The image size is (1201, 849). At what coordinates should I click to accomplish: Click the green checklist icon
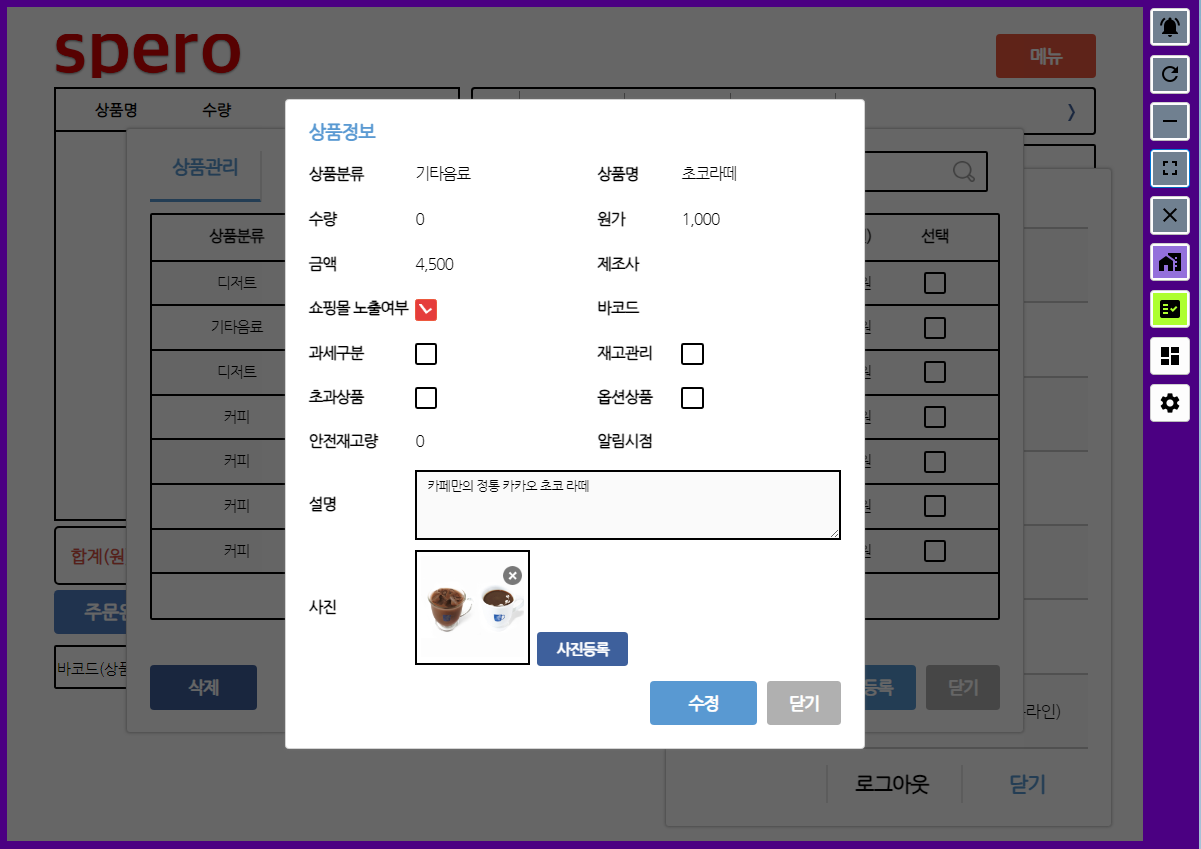click(x=1169, y=309)
